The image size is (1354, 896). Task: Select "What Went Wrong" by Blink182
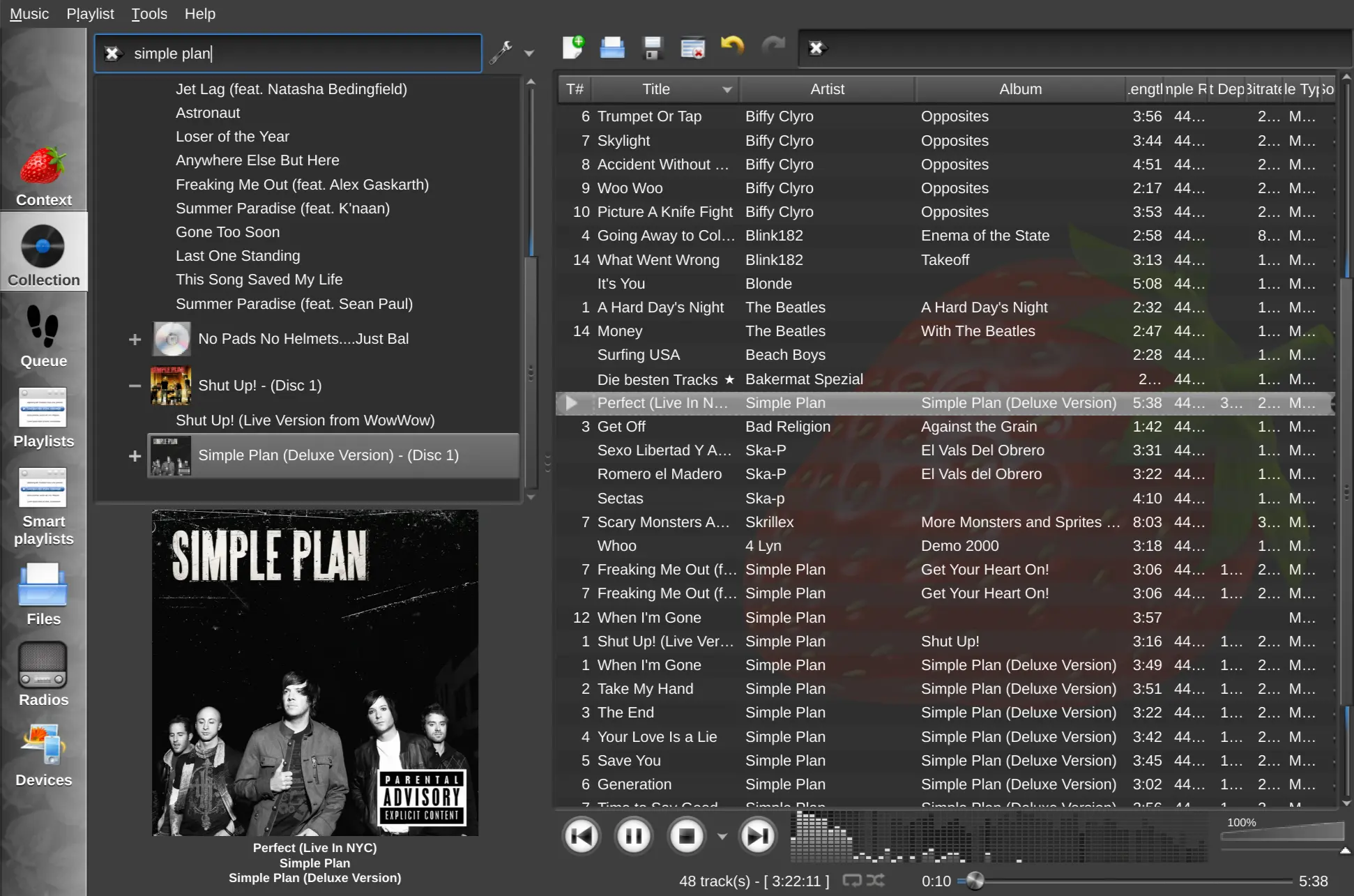pos(945,260)
